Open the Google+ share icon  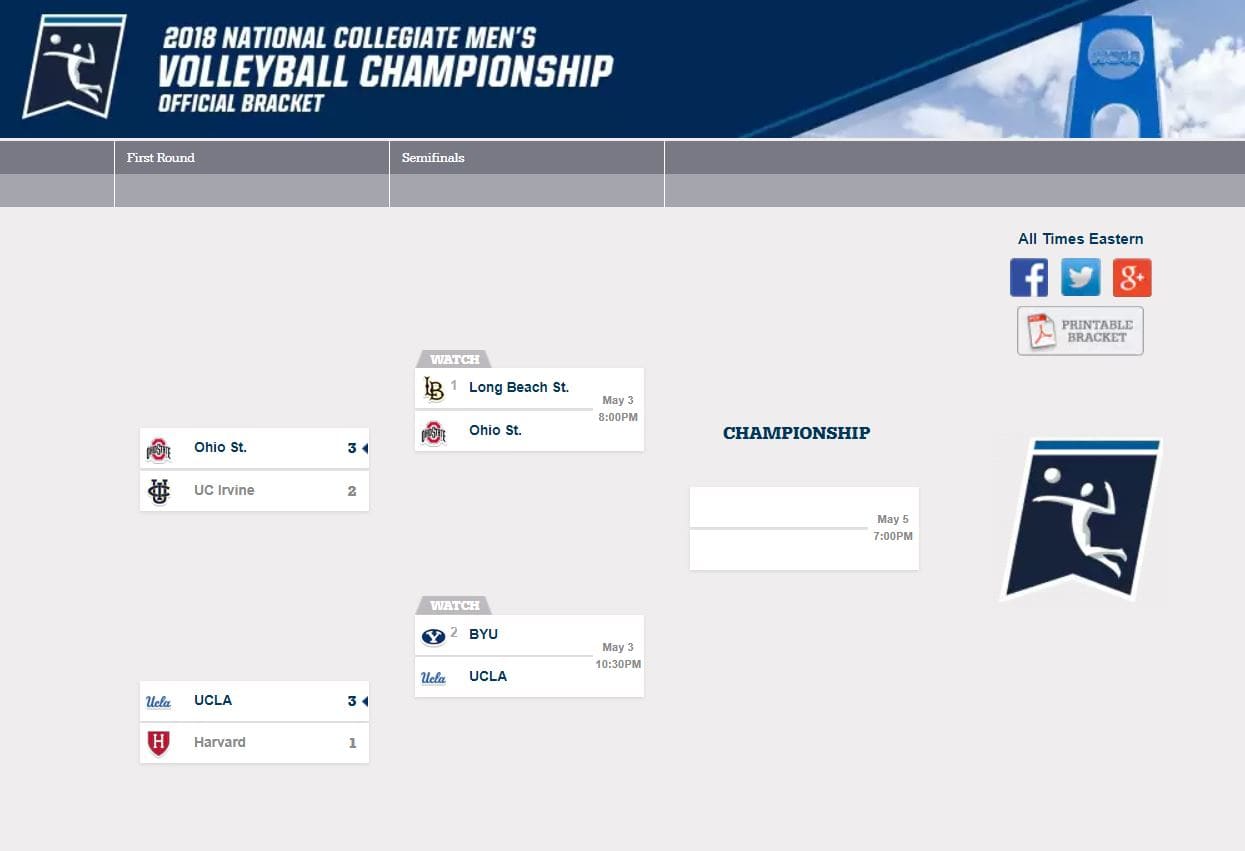(x=1131, y=276)
